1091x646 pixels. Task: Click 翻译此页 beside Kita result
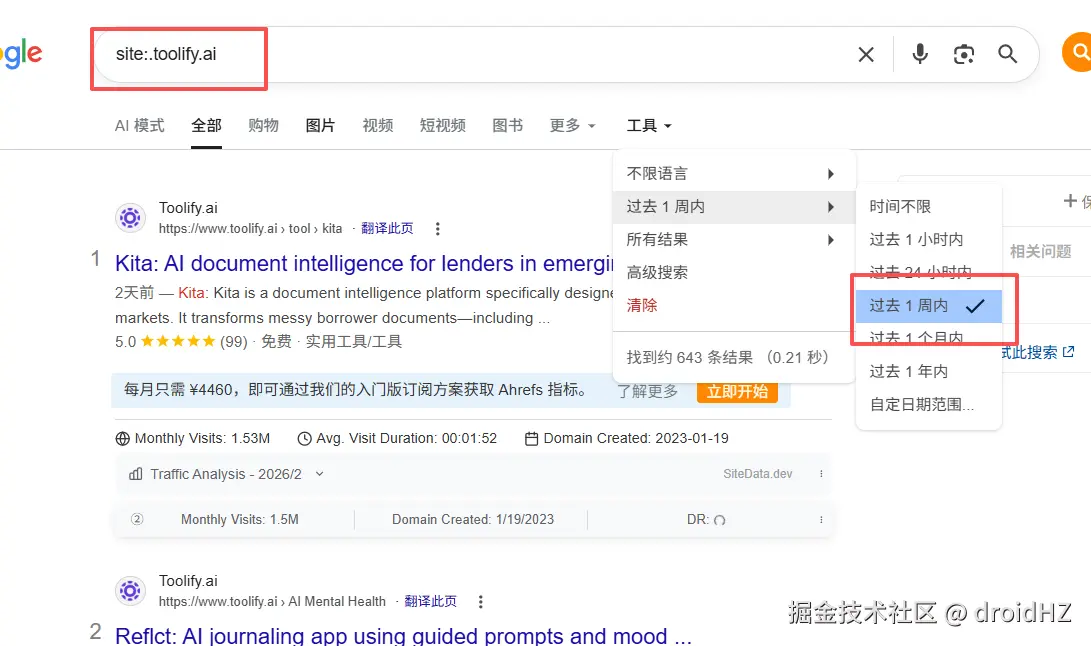tap(387, 228)
